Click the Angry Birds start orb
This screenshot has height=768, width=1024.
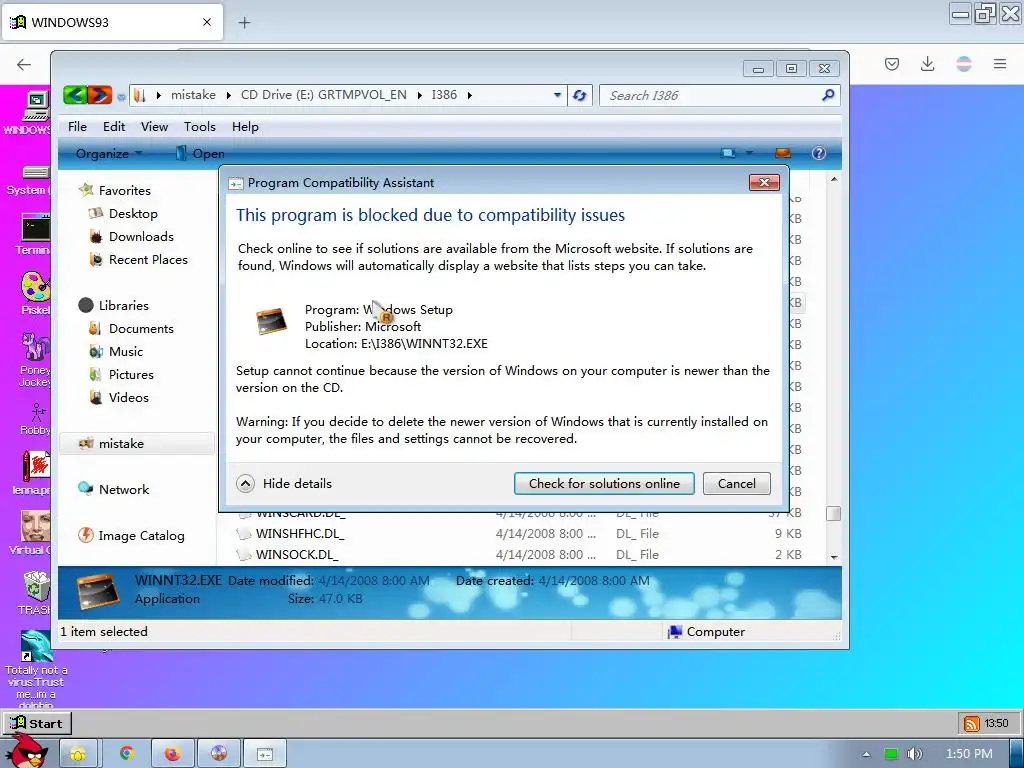27,751
